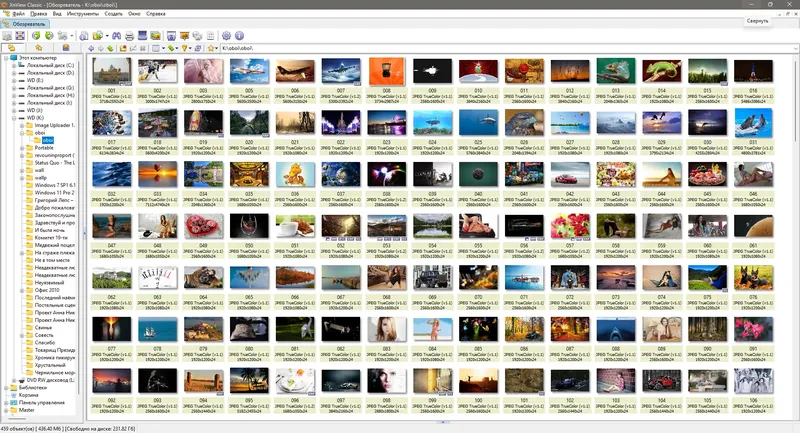This screenshot has height=433, width=800.
Task: Click the refresh view icon near filter
Action: tap(197, 48)
